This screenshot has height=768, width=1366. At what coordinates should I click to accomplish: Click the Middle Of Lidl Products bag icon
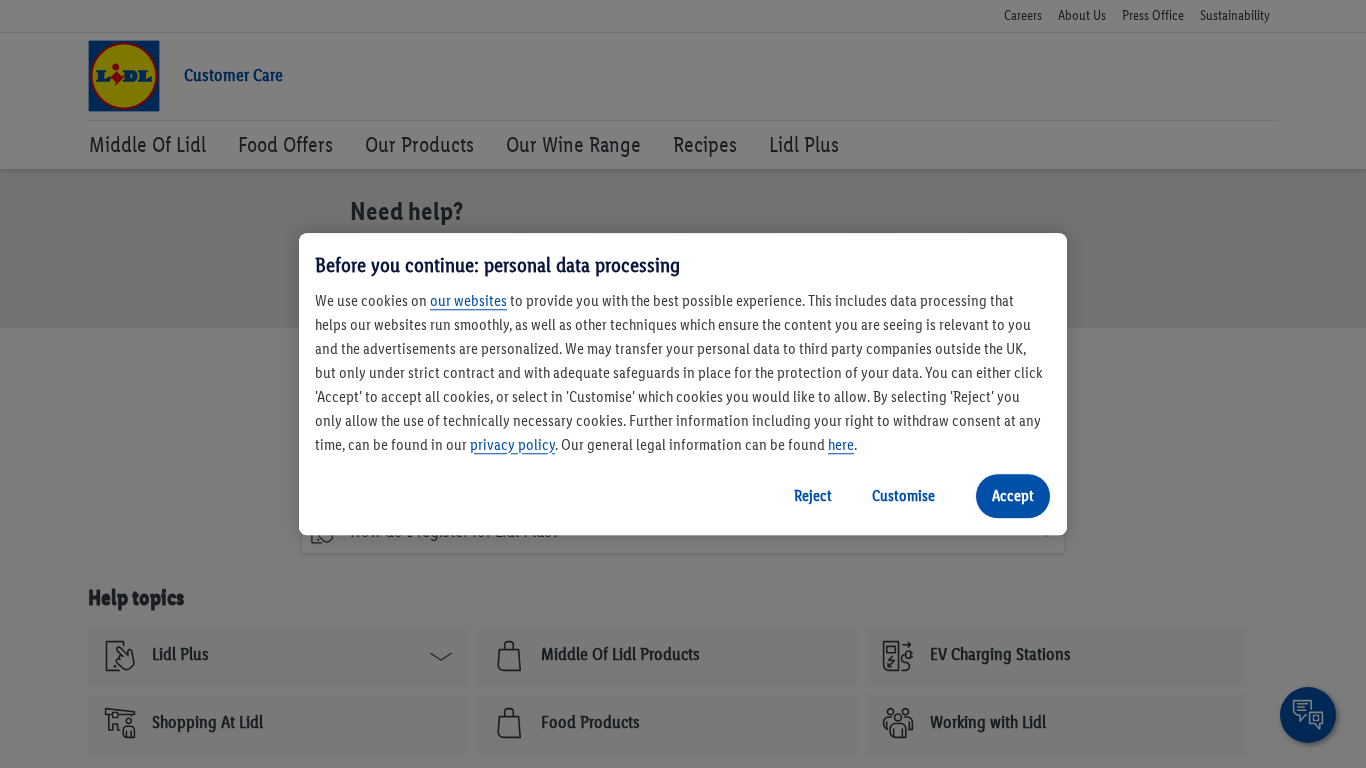(509, 656)
